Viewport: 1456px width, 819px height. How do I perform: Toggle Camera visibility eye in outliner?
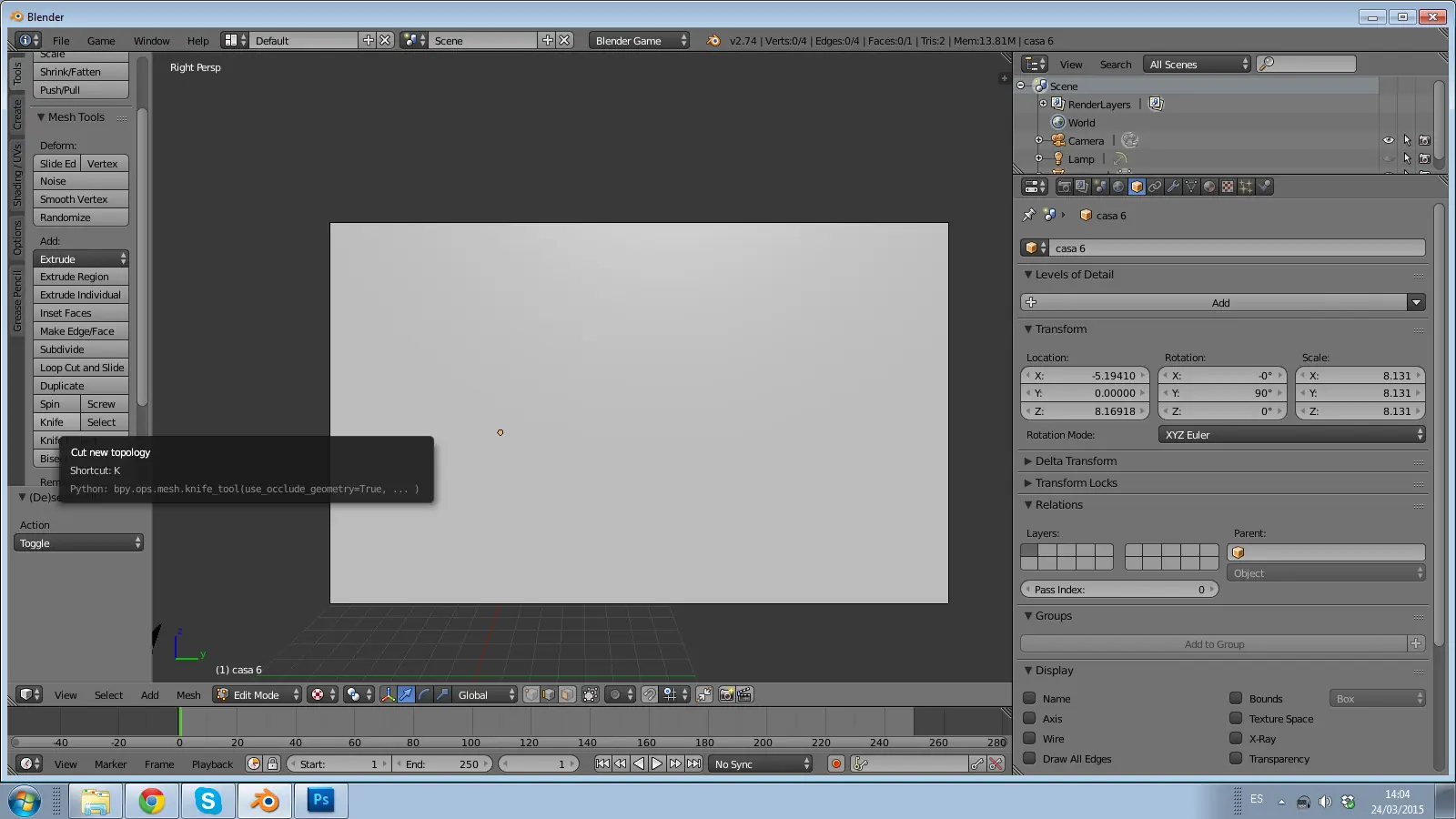click(1389, 140)
